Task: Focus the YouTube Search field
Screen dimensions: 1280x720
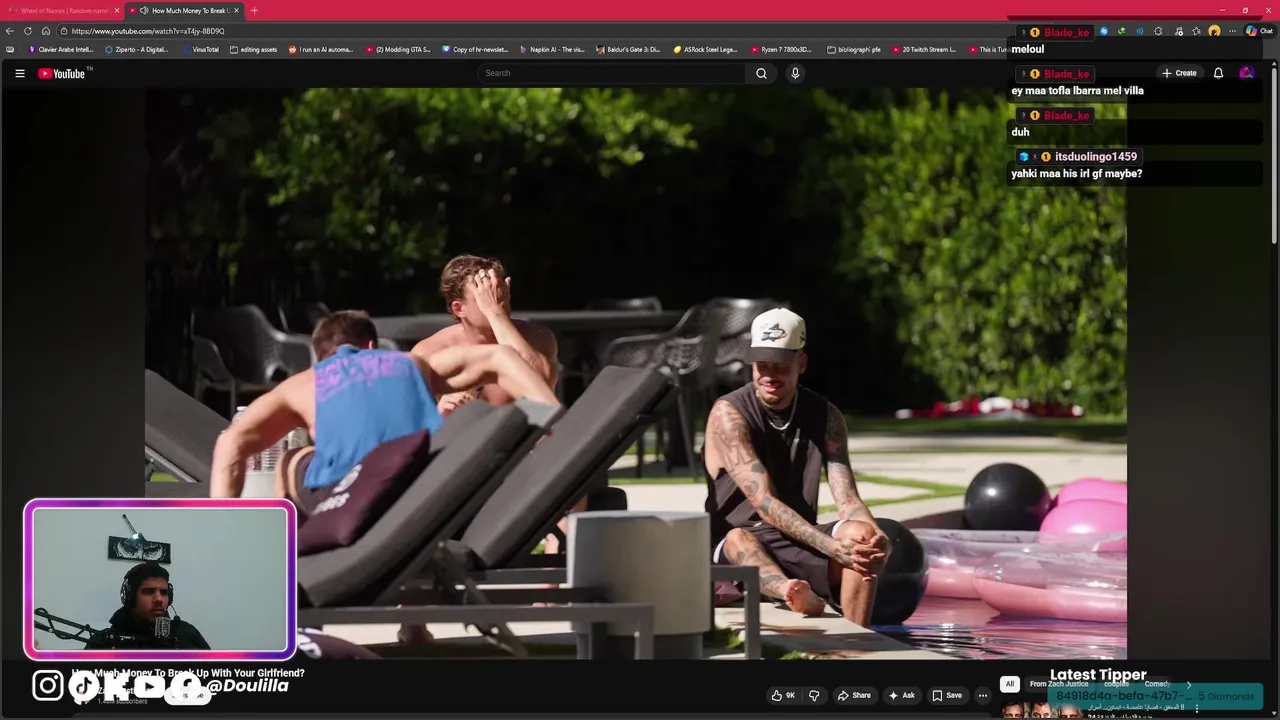Action: (611, 73)
